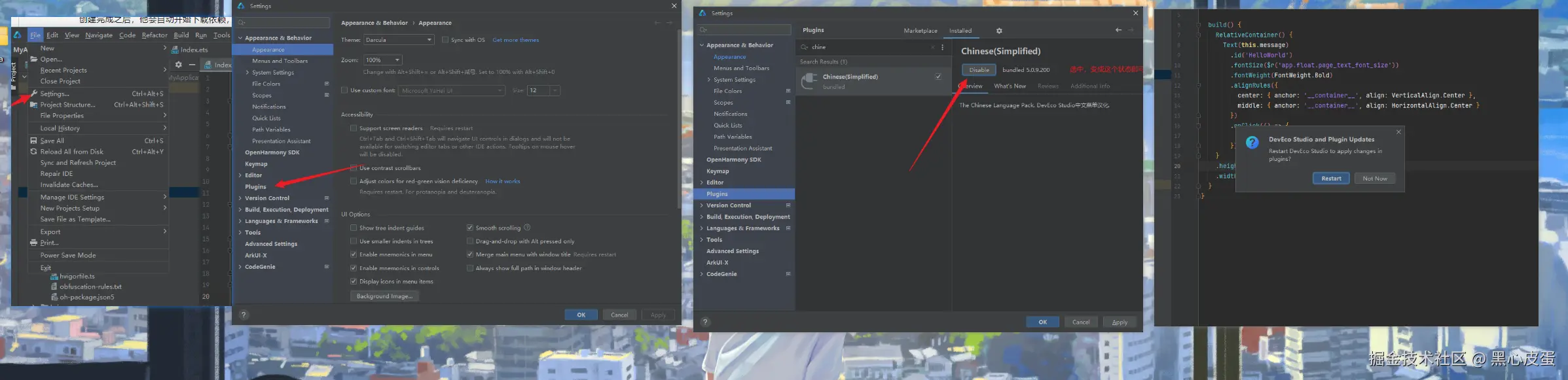Click the help question icon in Plugins settings window

tap(705, 322)
